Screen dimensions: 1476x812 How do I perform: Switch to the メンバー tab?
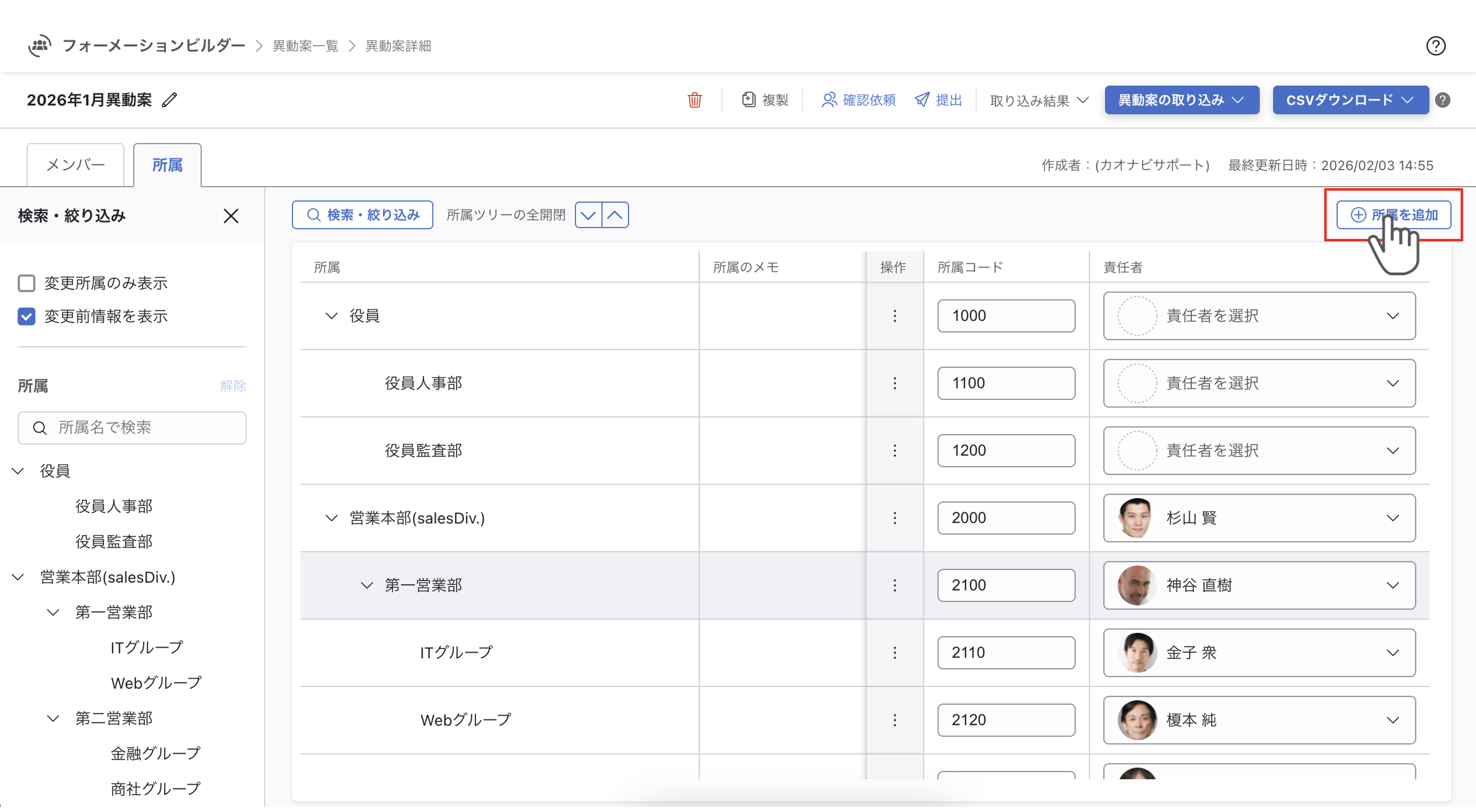[x=75, y=166]
